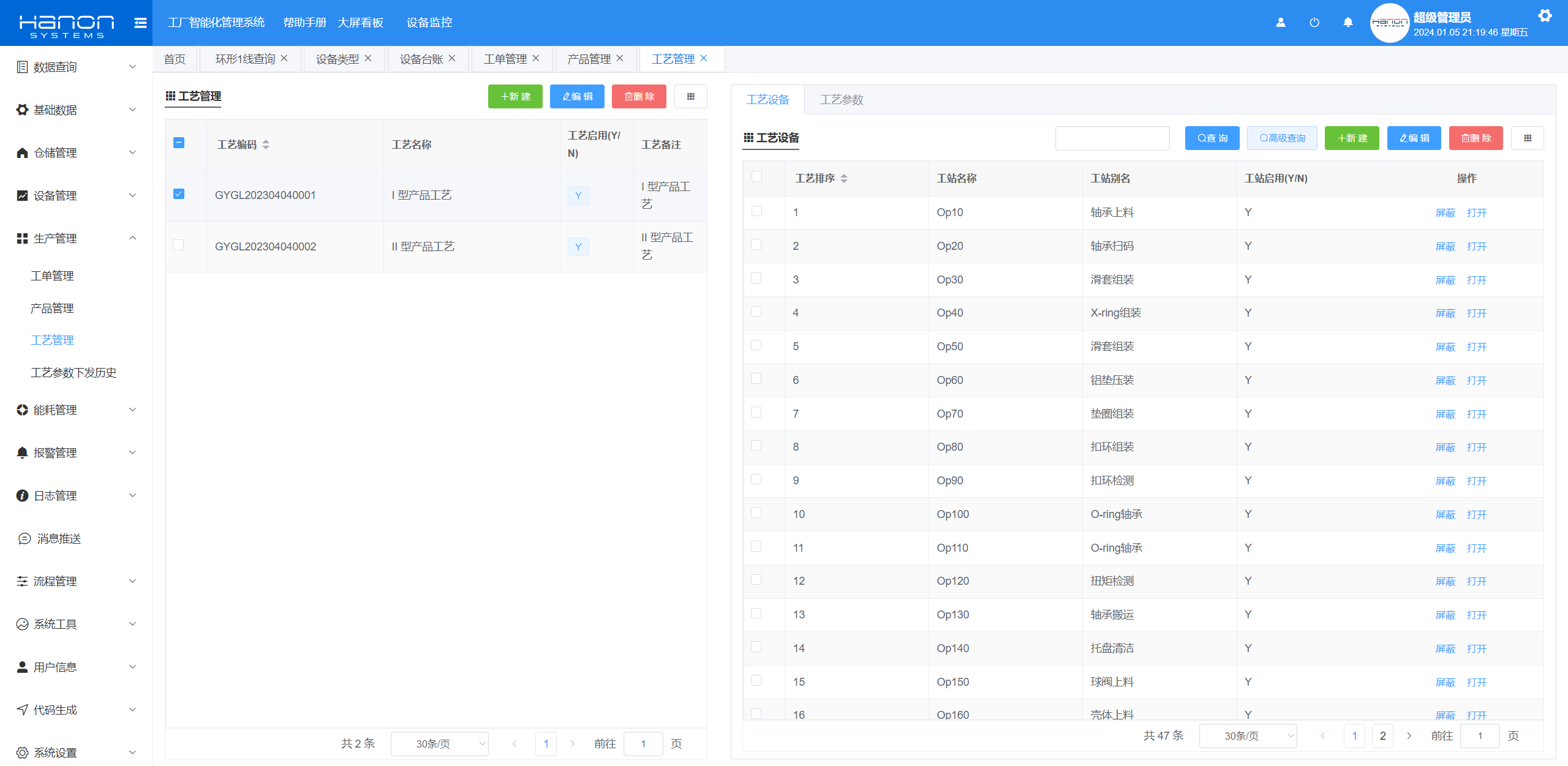The image size is (1568, 766).
Task: Switch to 工艺参数 tab
Action: pyautogui.click(x=842, y=99)
